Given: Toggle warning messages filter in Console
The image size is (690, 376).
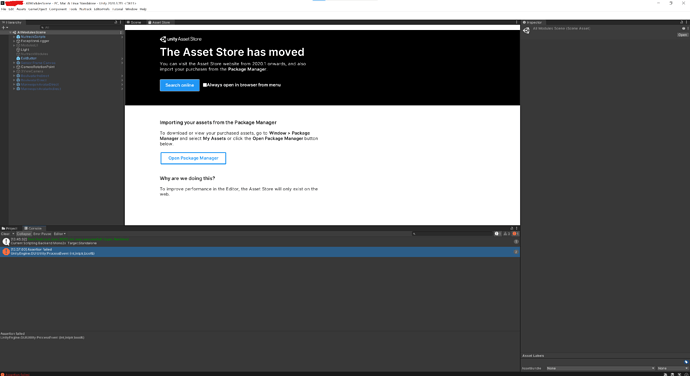Looking at the screenshot, I should coord(506,234).
